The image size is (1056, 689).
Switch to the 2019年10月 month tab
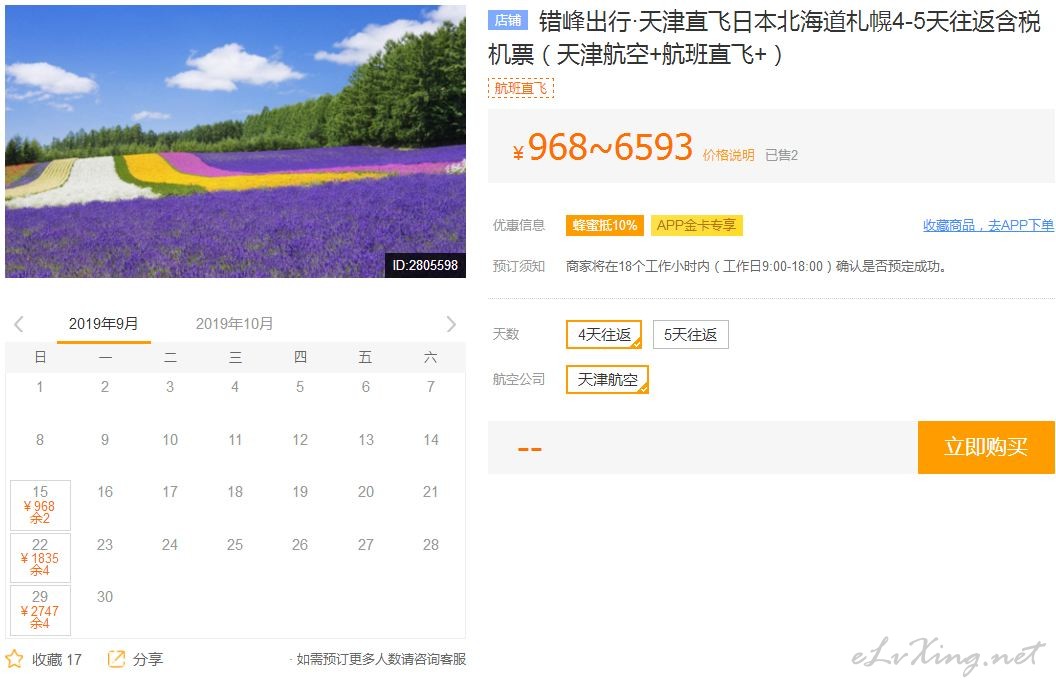234,324
